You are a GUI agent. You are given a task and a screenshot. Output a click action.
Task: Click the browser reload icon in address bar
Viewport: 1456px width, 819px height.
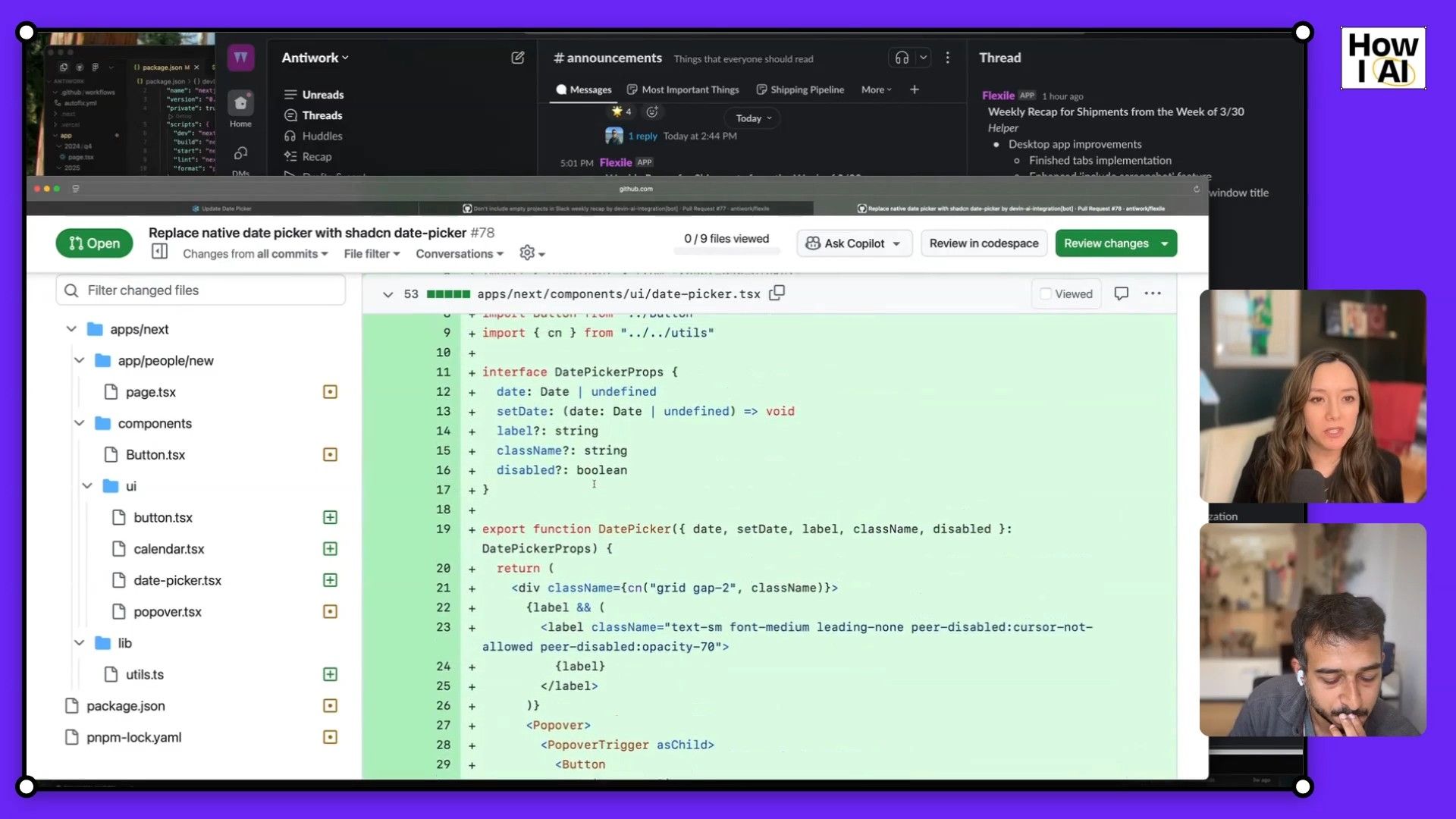[1196, 189]
